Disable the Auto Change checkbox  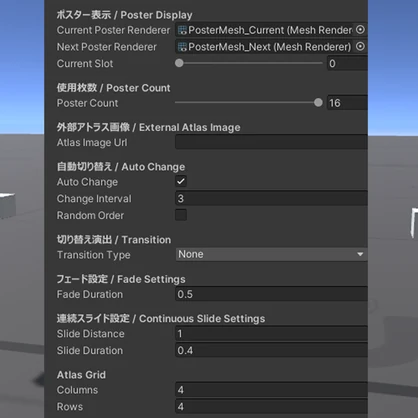181,182
